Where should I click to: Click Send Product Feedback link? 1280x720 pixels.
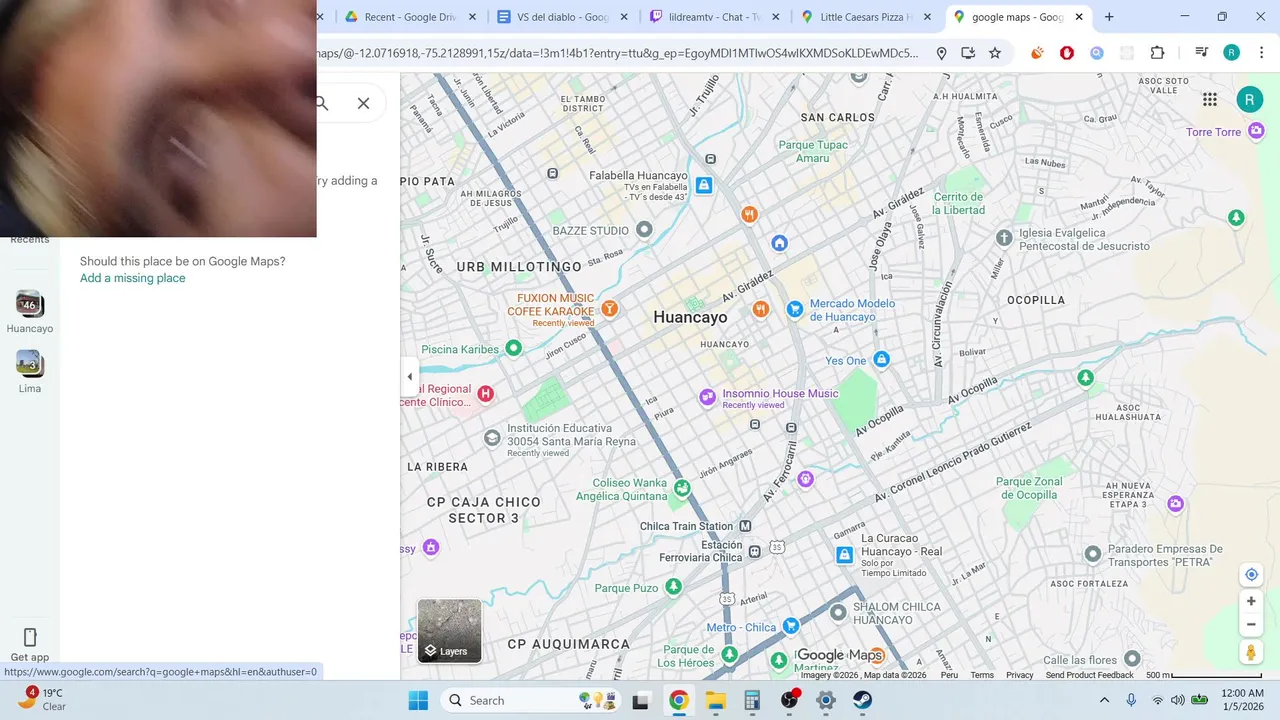(1090, 675)
